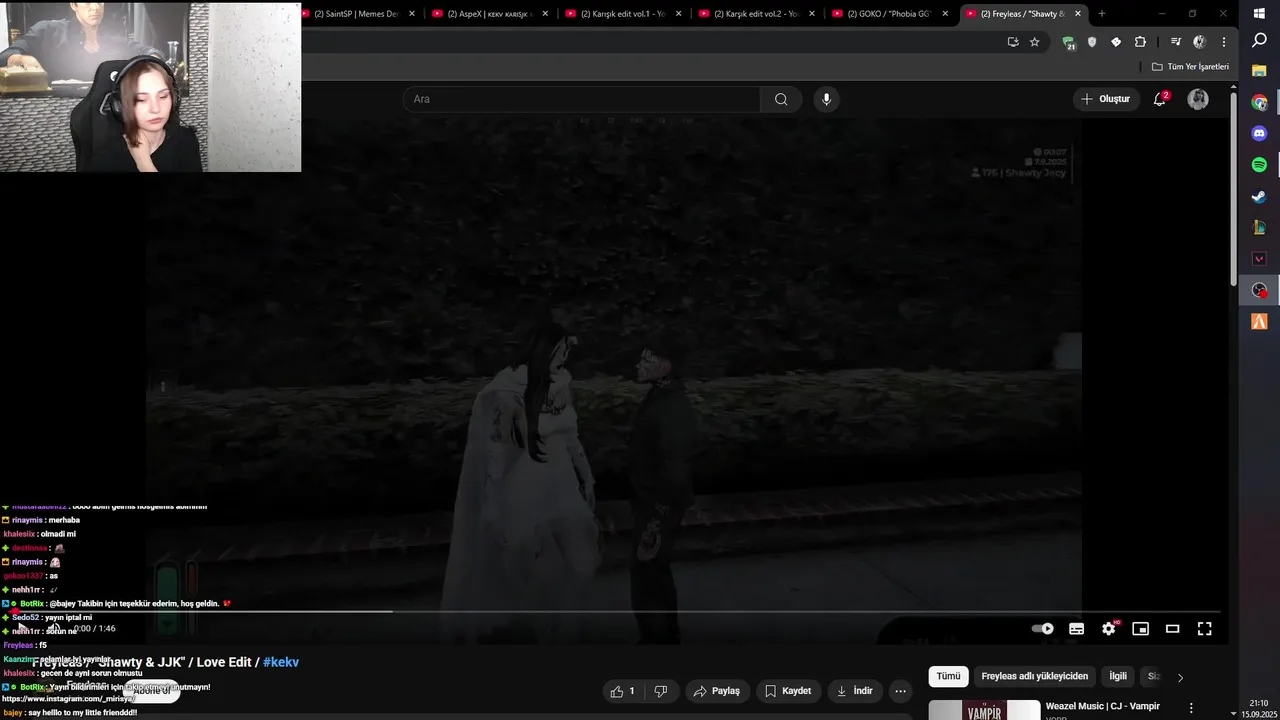Toggle the autoplay switch in the player
The height and width of the screenshot is (720, 1280).
coord(1042,629)
